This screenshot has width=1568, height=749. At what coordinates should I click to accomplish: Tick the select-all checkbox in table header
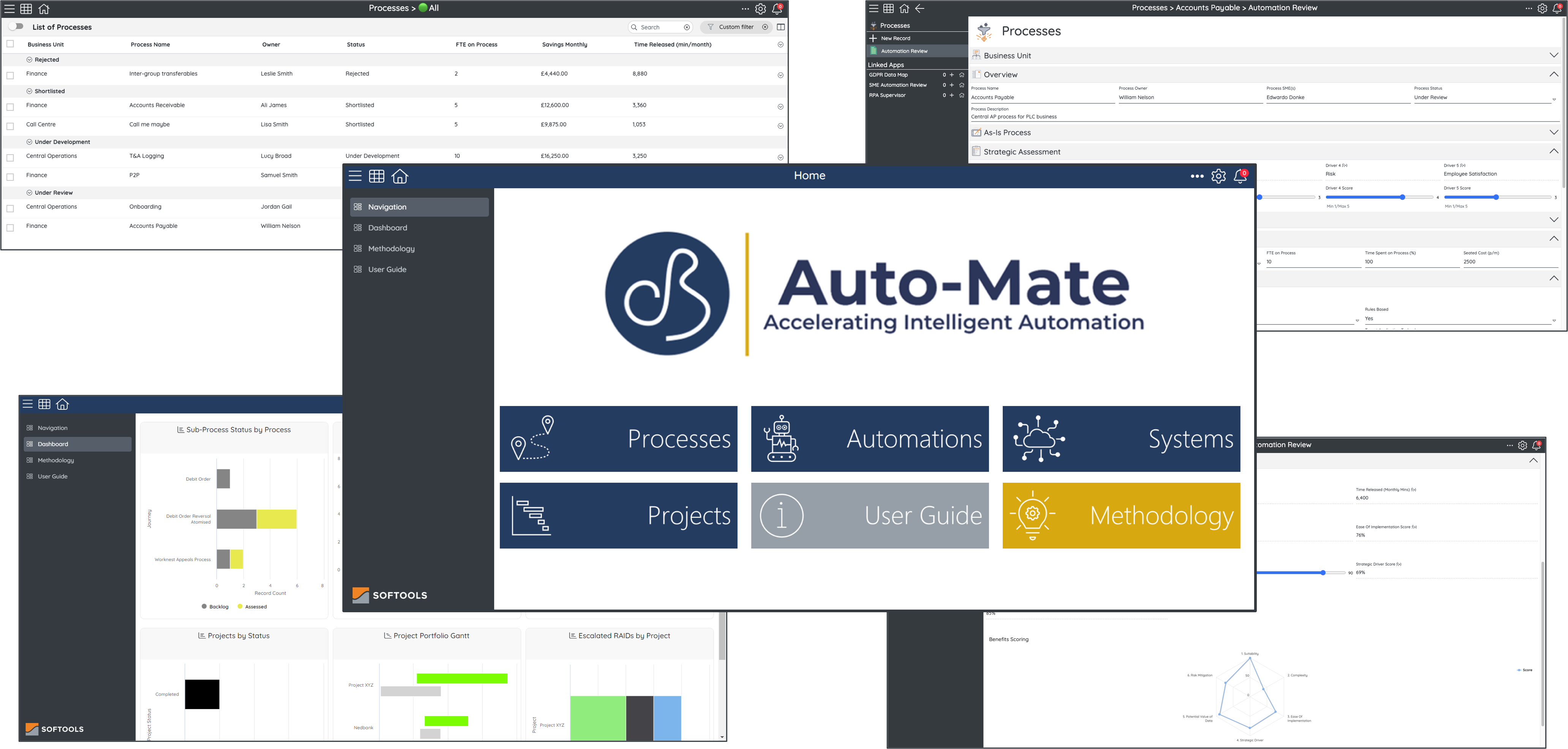click(10, 44)
